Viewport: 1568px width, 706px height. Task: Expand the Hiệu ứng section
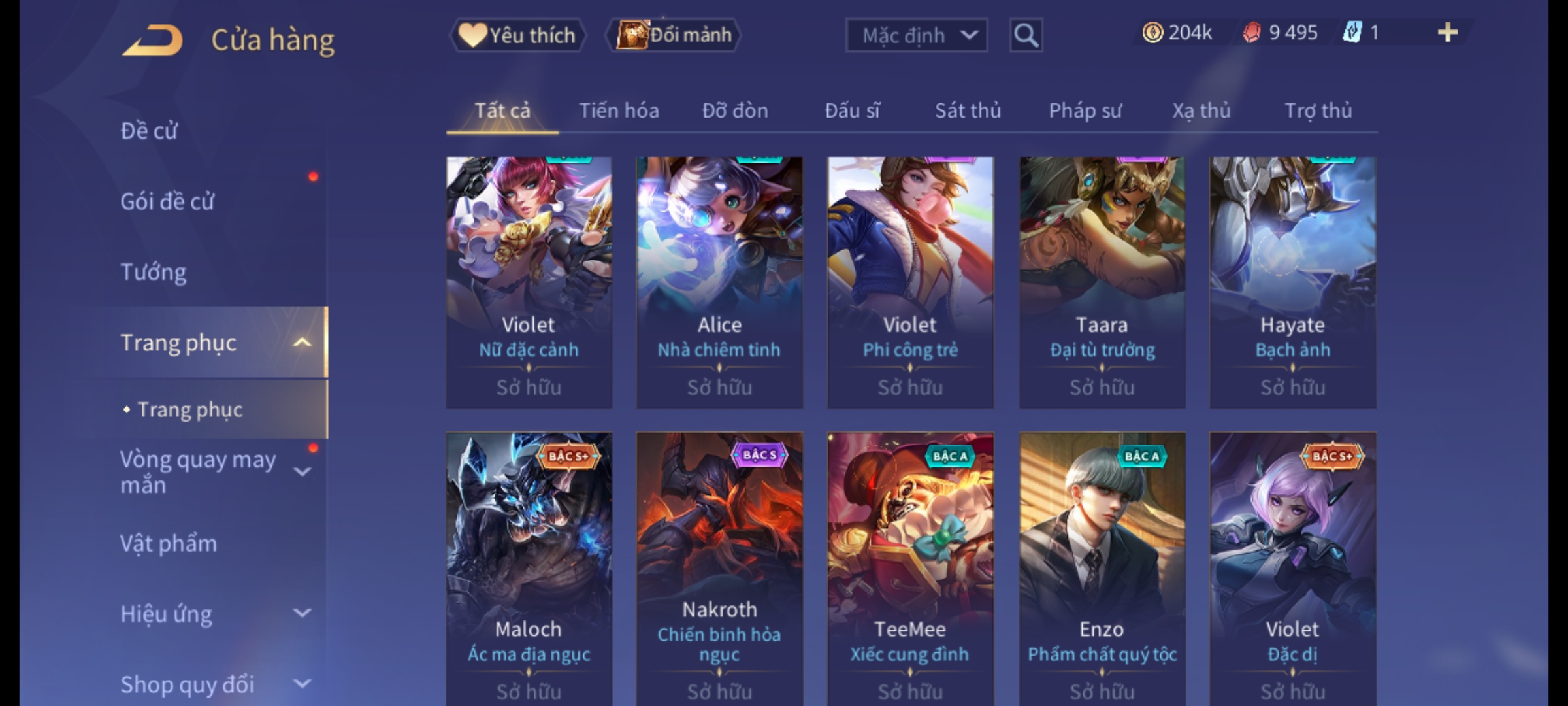pos(302,613)
